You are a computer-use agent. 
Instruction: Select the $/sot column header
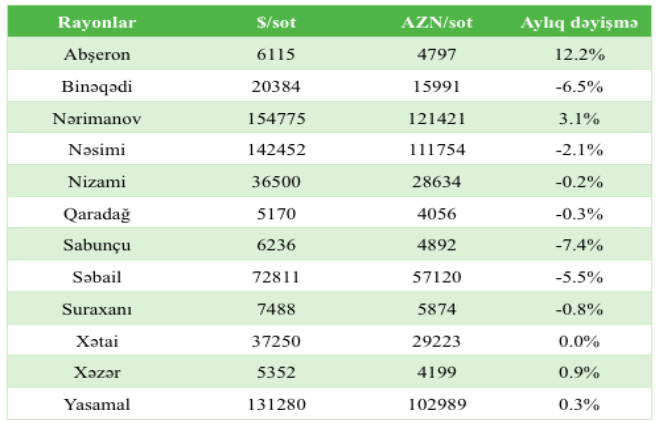click(276, 21)
